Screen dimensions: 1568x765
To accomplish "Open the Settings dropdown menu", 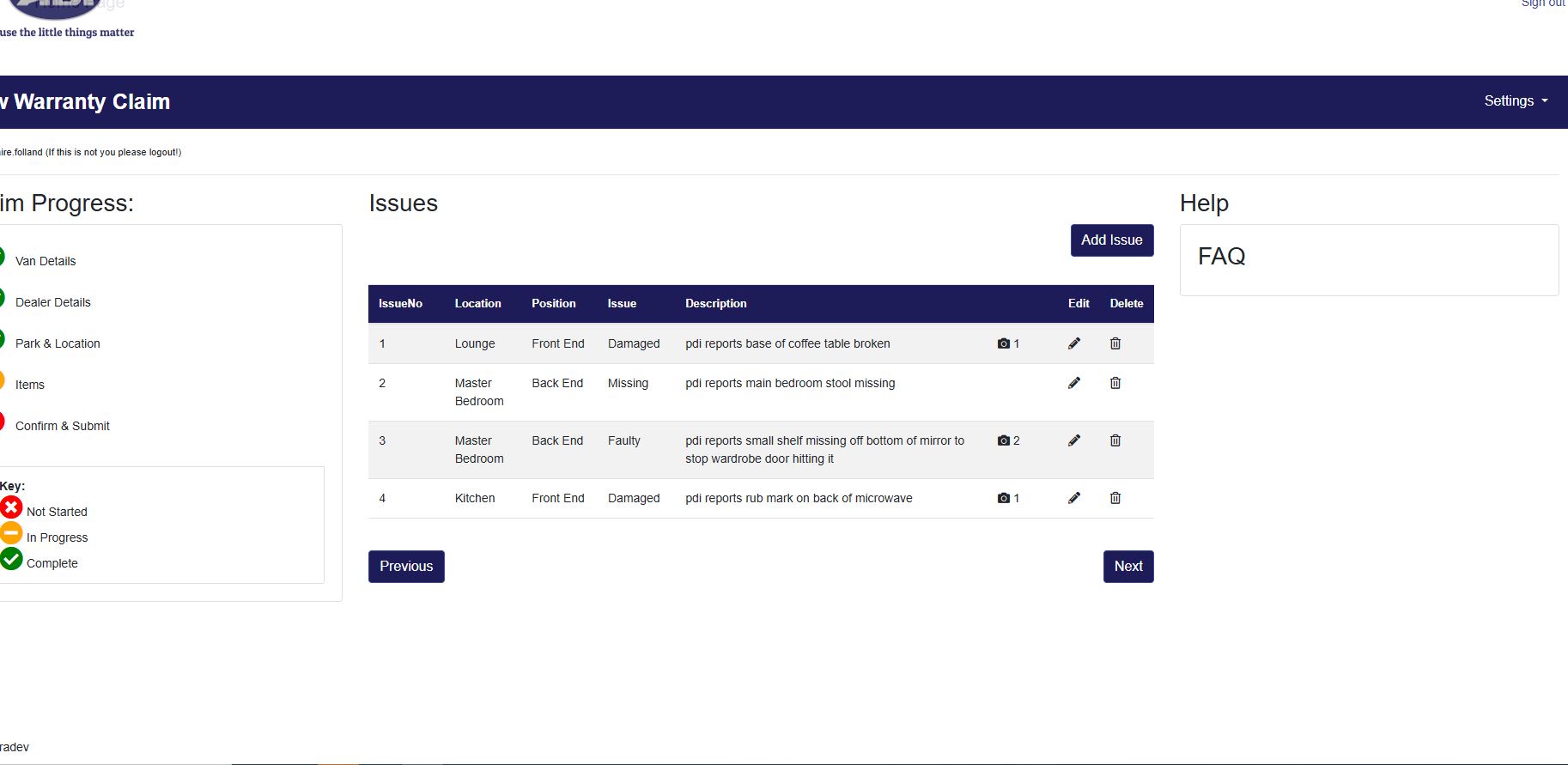I will click(x=1515, y=101).
